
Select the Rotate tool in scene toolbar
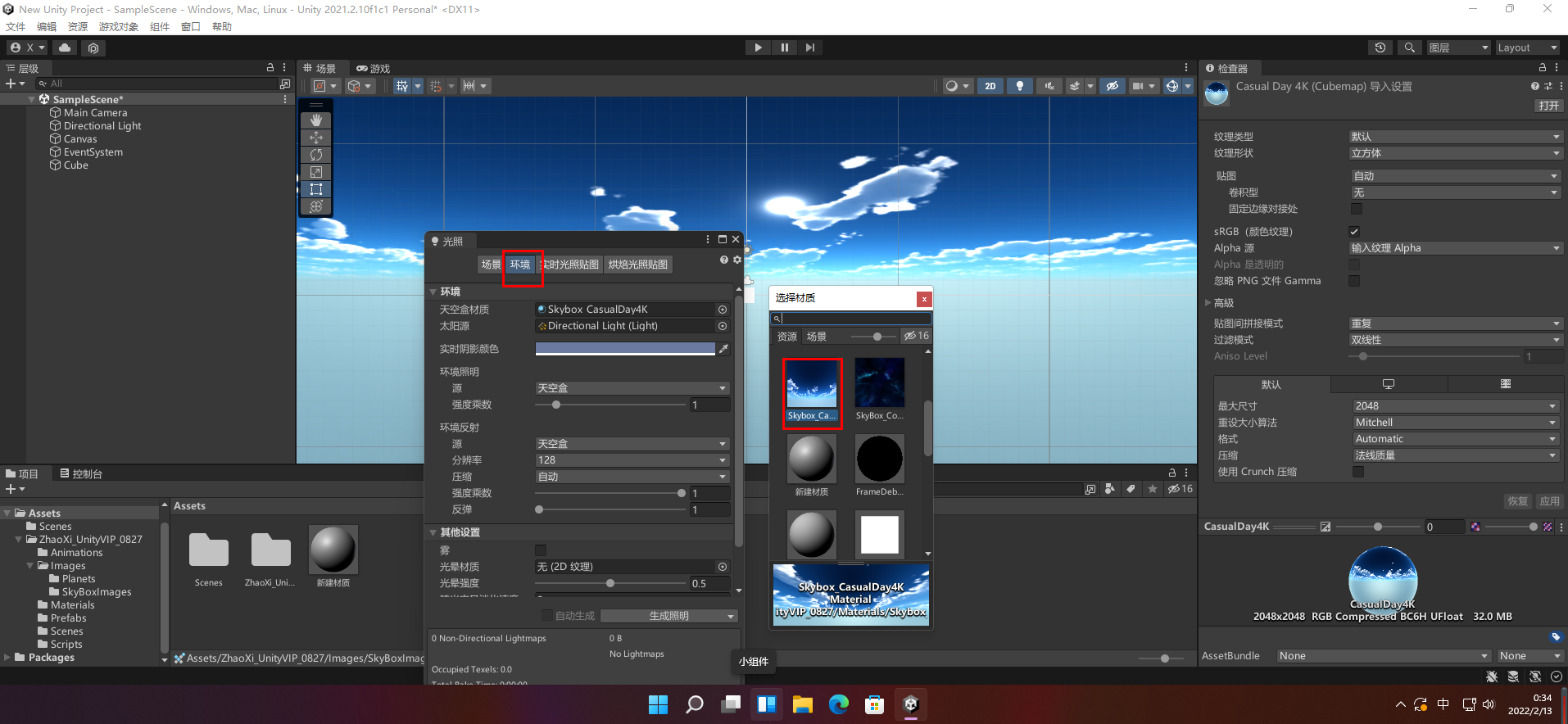pyautogui.click(x=316, y=155)
